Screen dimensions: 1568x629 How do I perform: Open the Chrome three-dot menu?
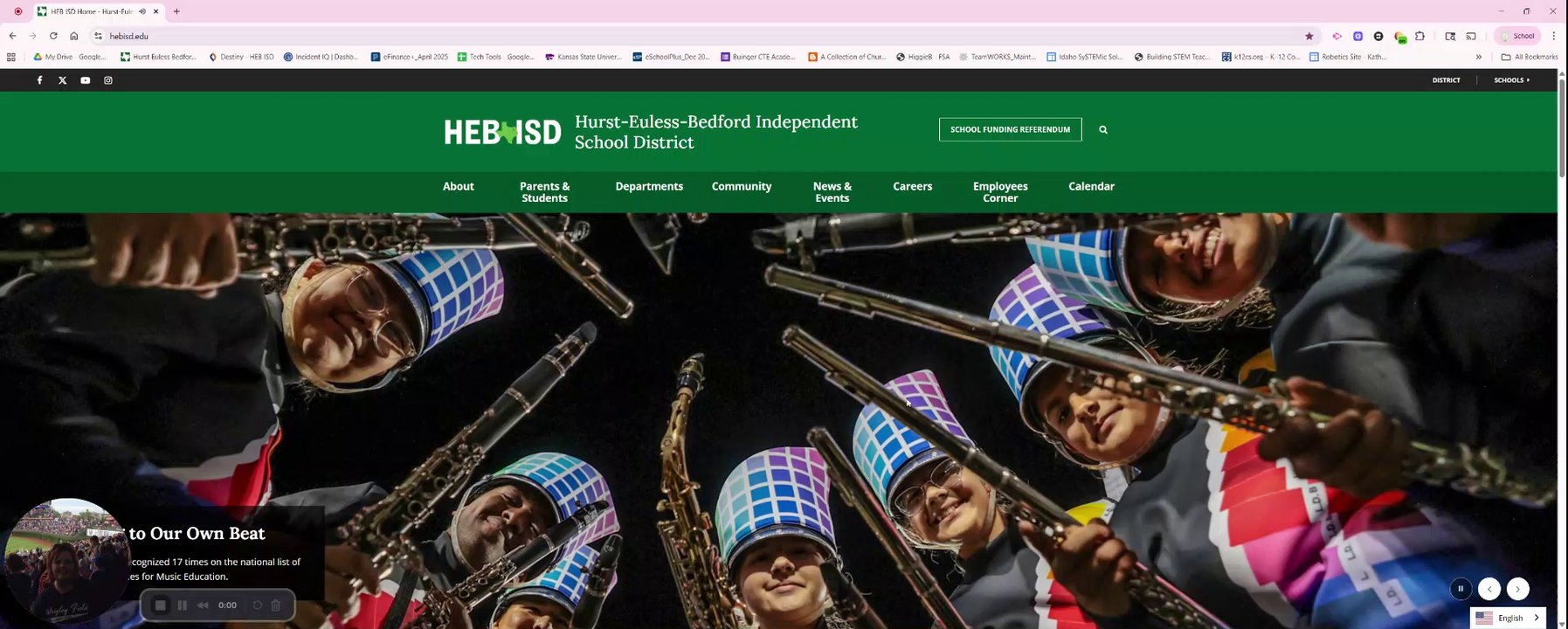1553,36
